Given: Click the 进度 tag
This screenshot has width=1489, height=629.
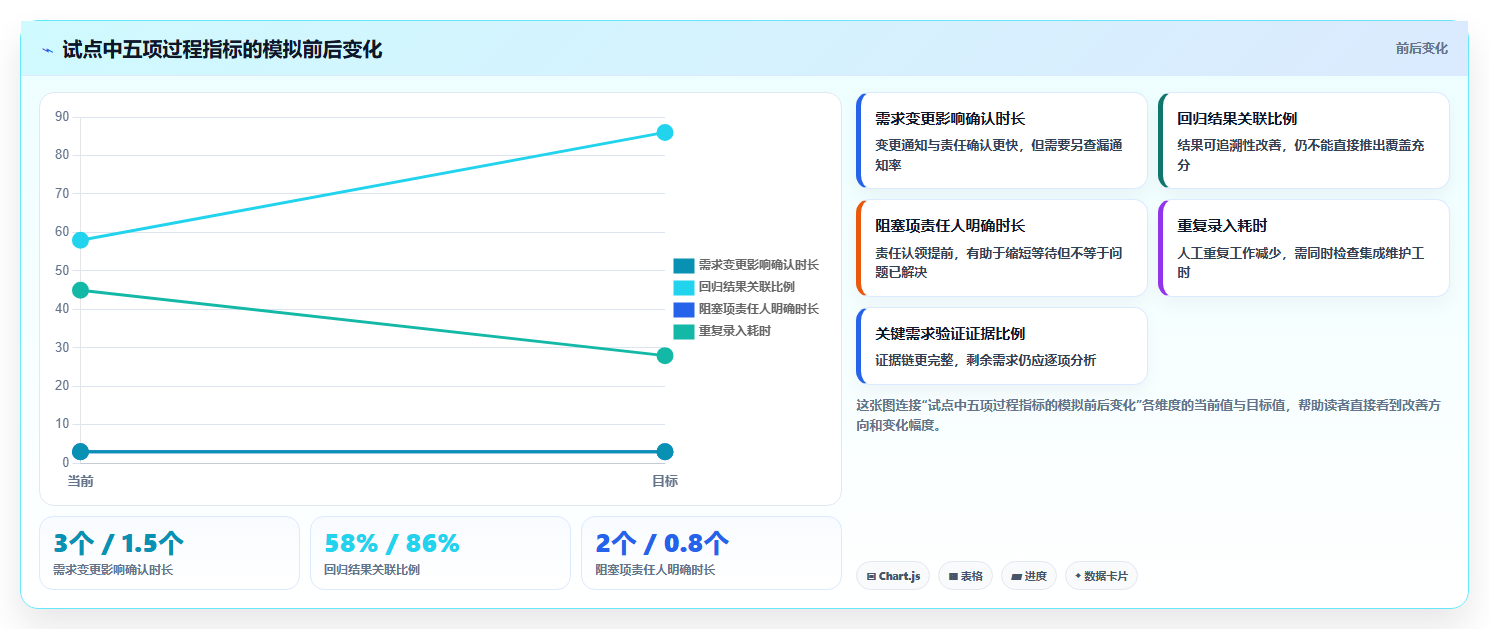Looking at the screenshot, I should [x=1029, y=576].
